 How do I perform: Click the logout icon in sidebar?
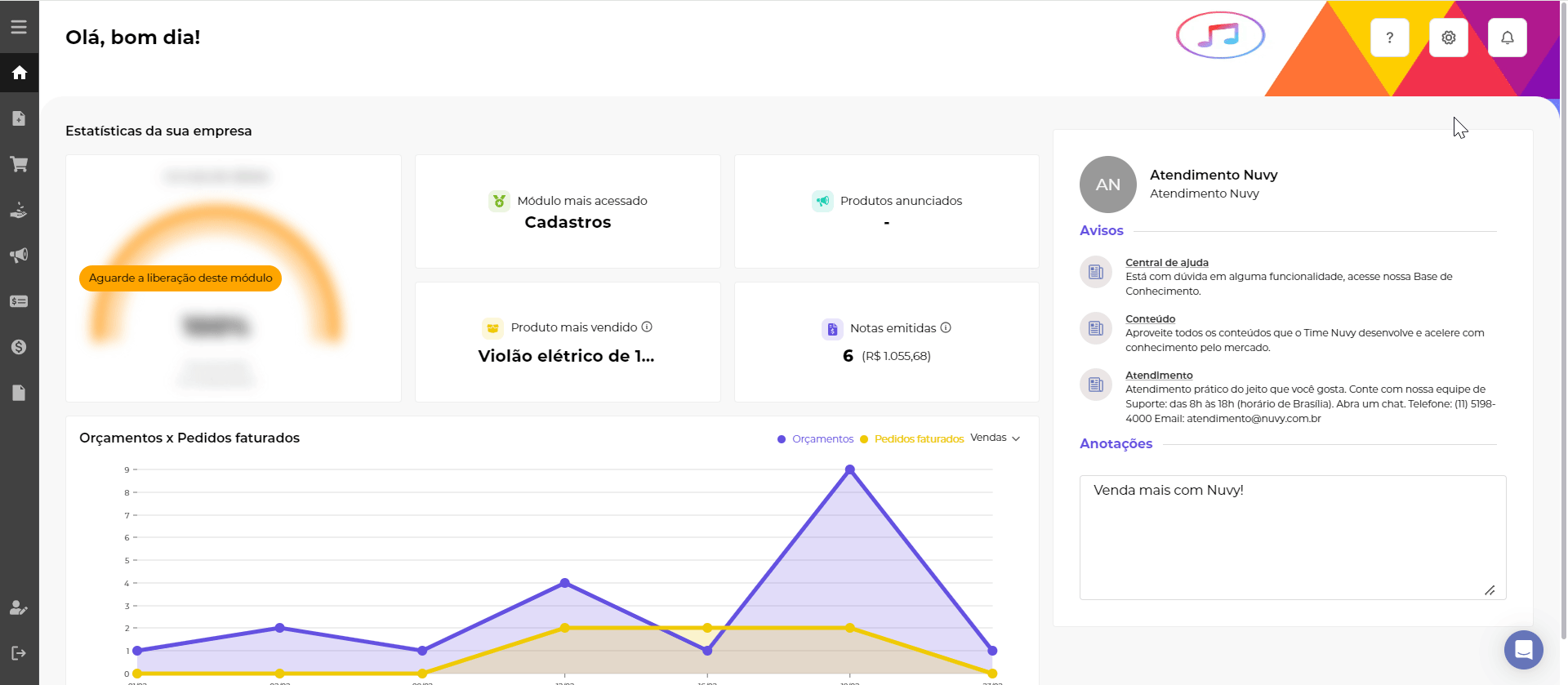19,653
